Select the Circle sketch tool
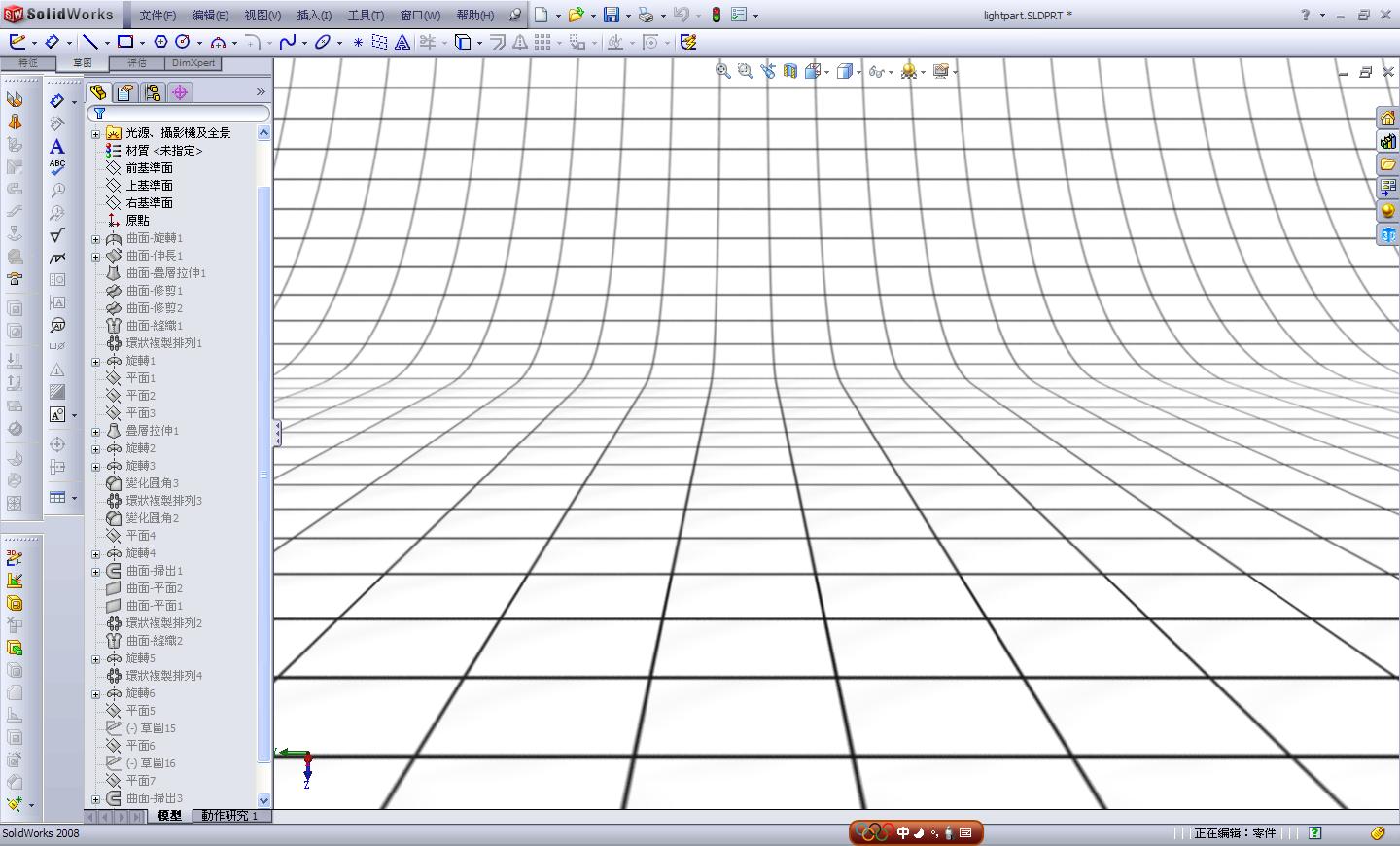The width and height of the screenshot is (1400, 846). coord(182,42)
